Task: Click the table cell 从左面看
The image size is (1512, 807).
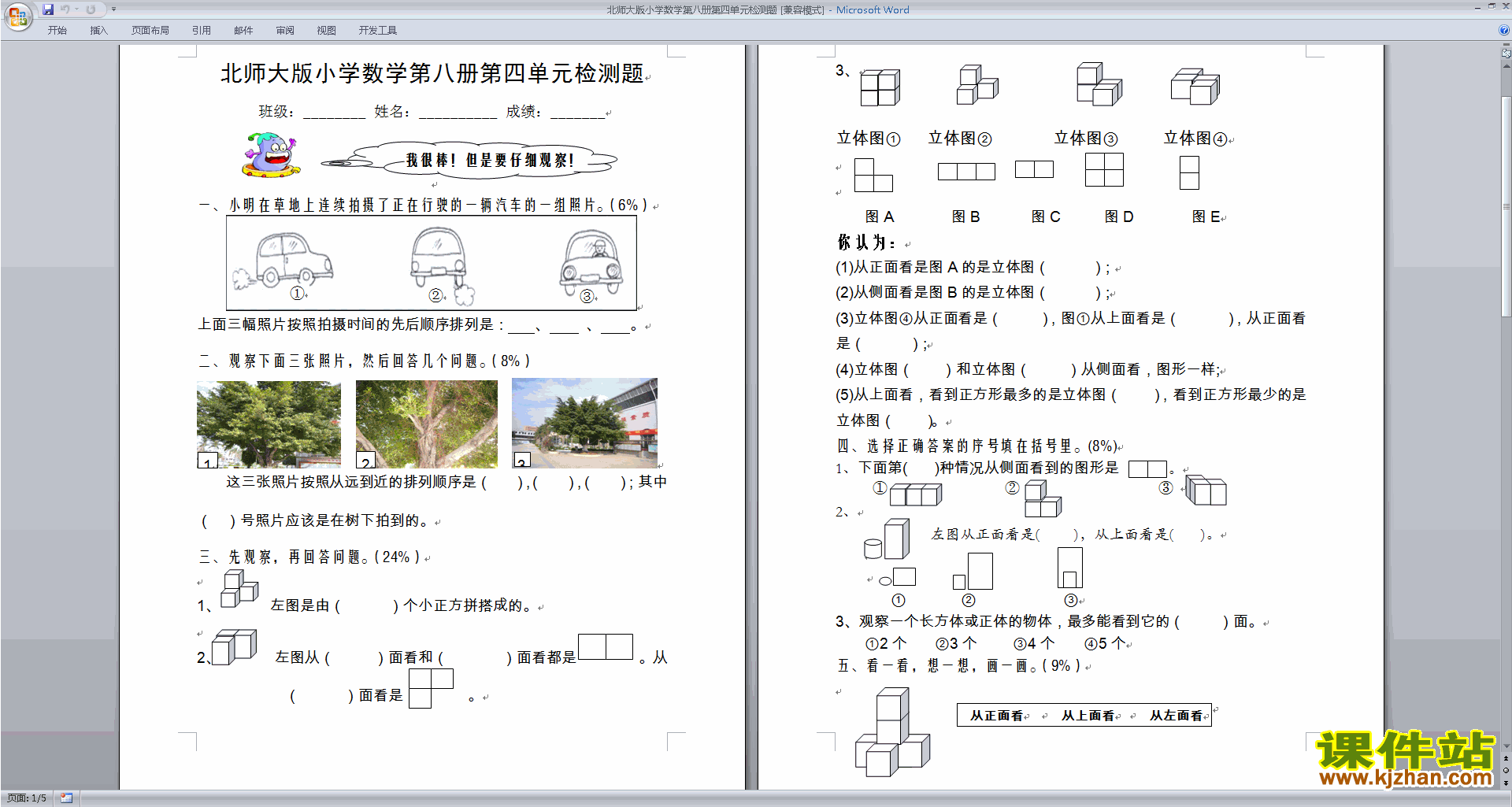Action: pos(1177,716)
